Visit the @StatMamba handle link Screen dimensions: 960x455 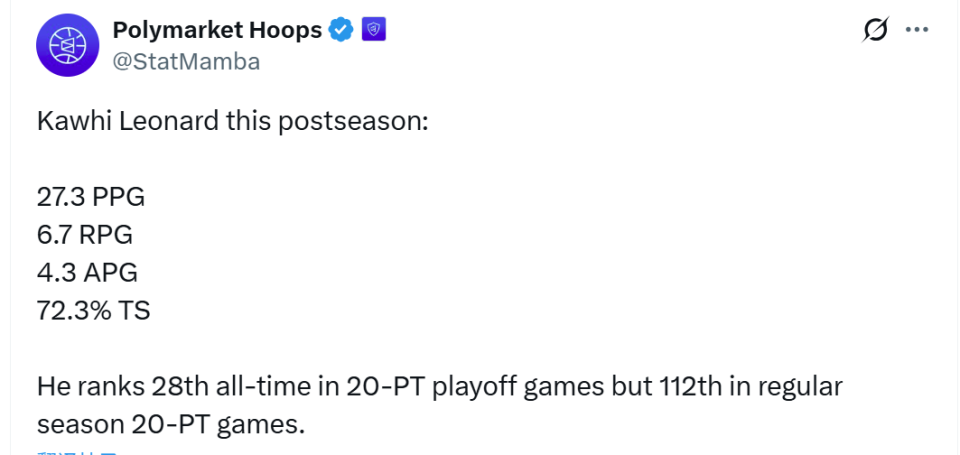coord(186,62)
